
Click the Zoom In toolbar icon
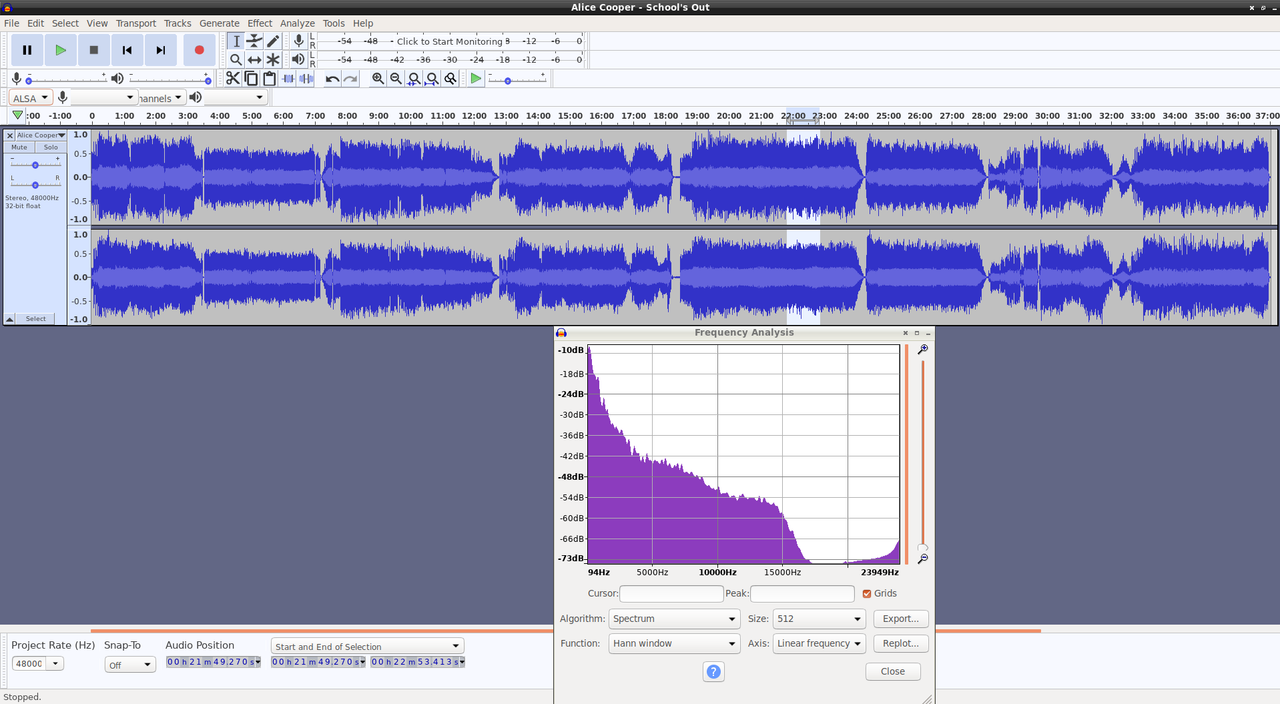pyautogui.click(x=378, y=78)
